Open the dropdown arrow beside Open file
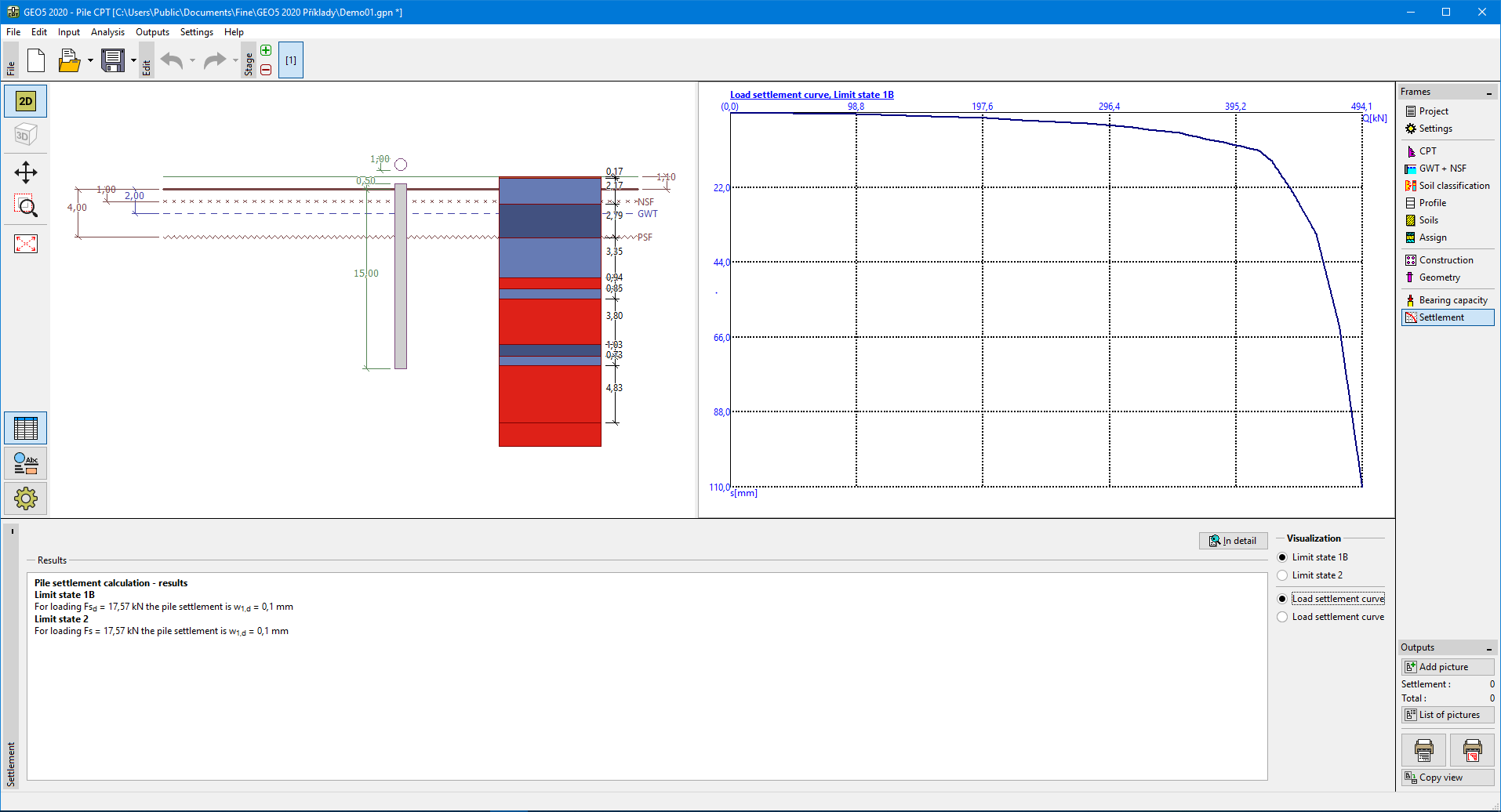 (x=90, y=60)
